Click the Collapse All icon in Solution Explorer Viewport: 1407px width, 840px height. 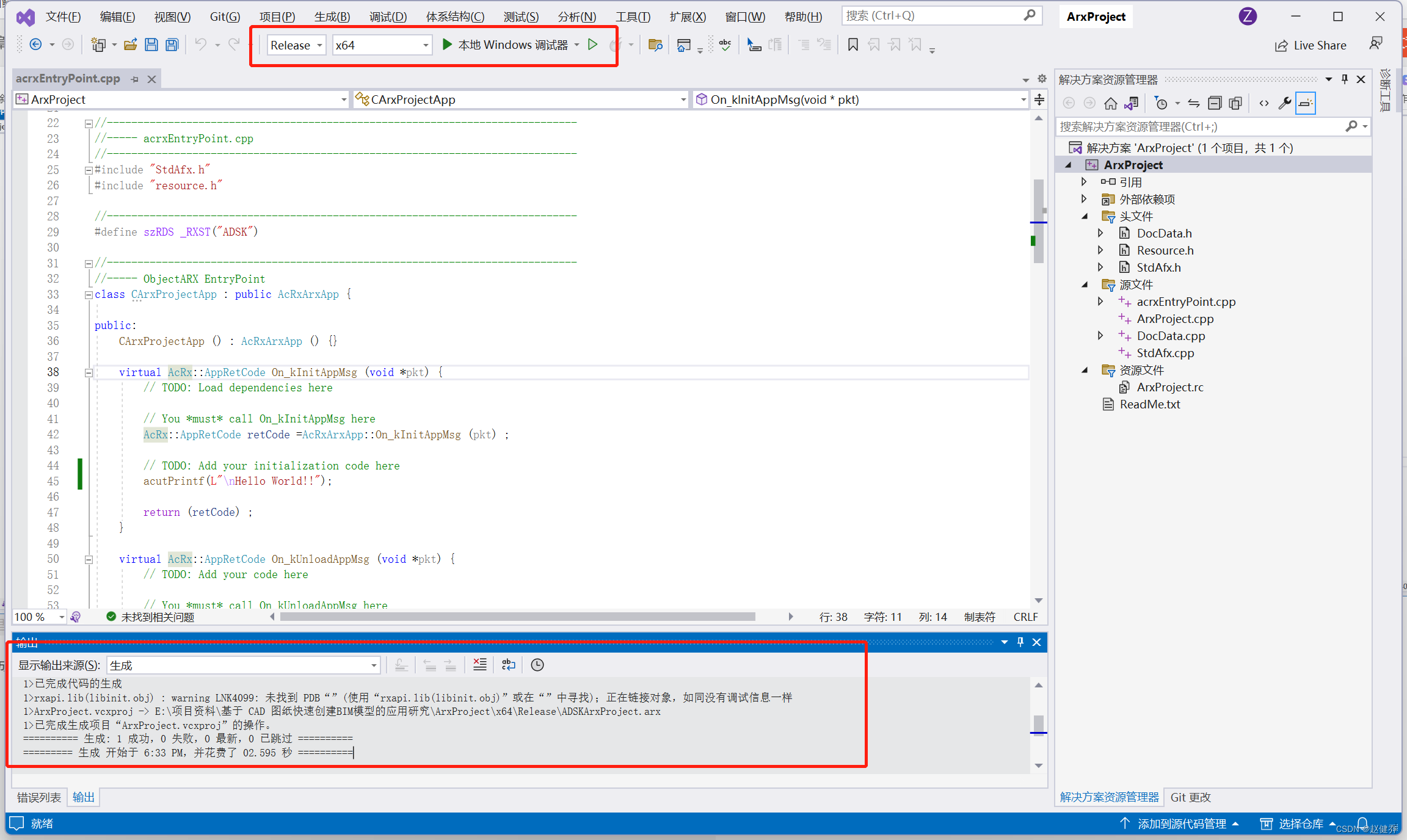click(1215, 103)
